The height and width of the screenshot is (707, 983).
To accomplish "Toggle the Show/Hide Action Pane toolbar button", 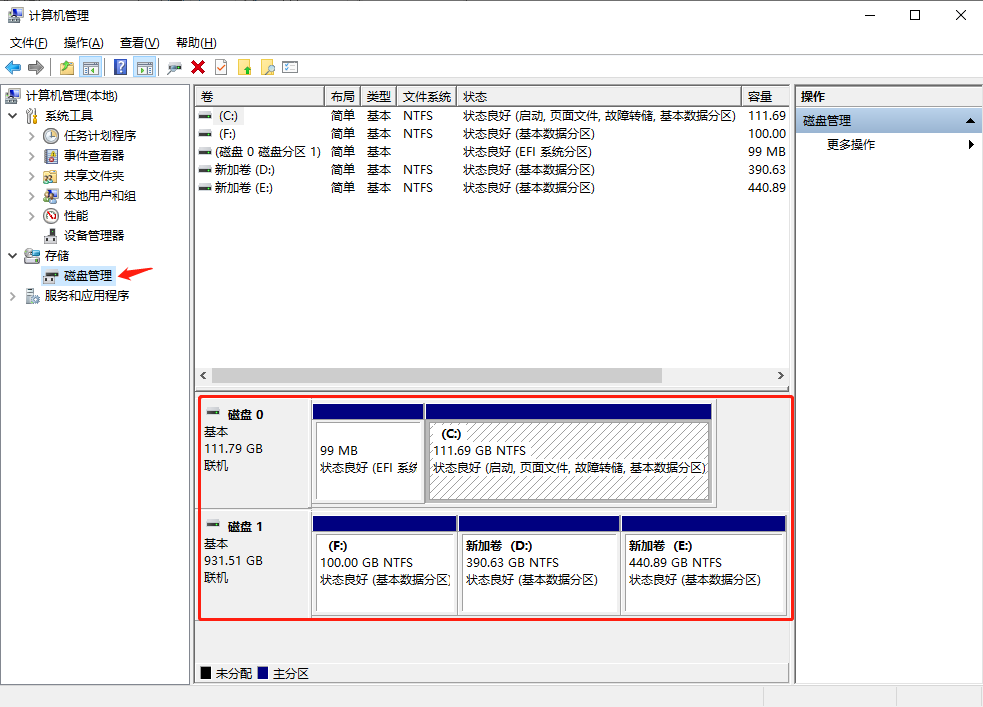I will tap(145, 67).
